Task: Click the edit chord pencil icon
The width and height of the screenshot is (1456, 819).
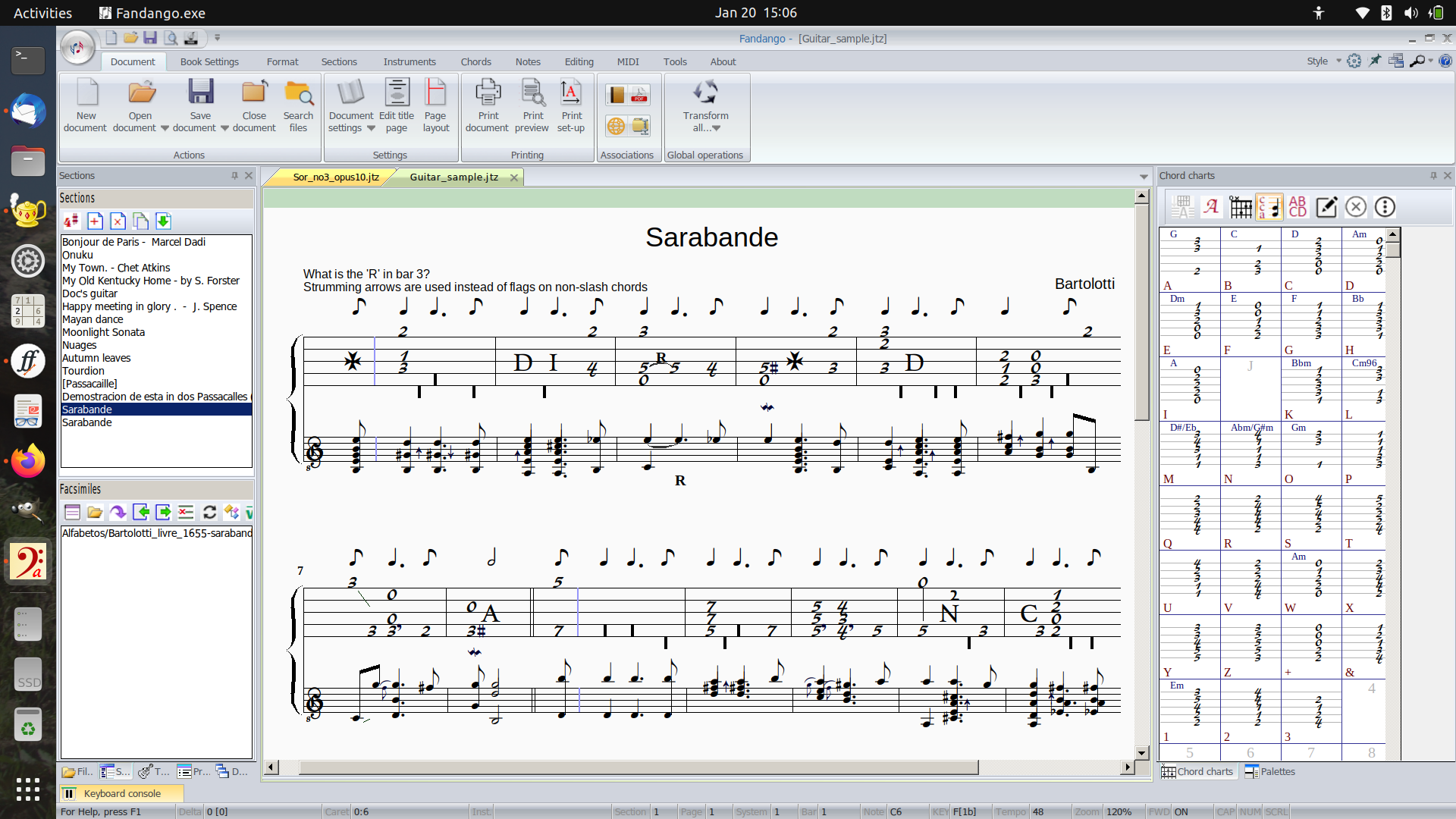Action: point(1326,207)
